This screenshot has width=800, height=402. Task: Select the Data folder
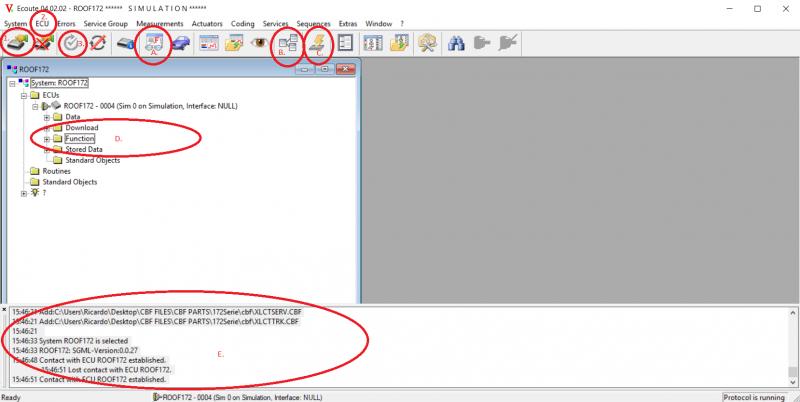tap(72, 117)
